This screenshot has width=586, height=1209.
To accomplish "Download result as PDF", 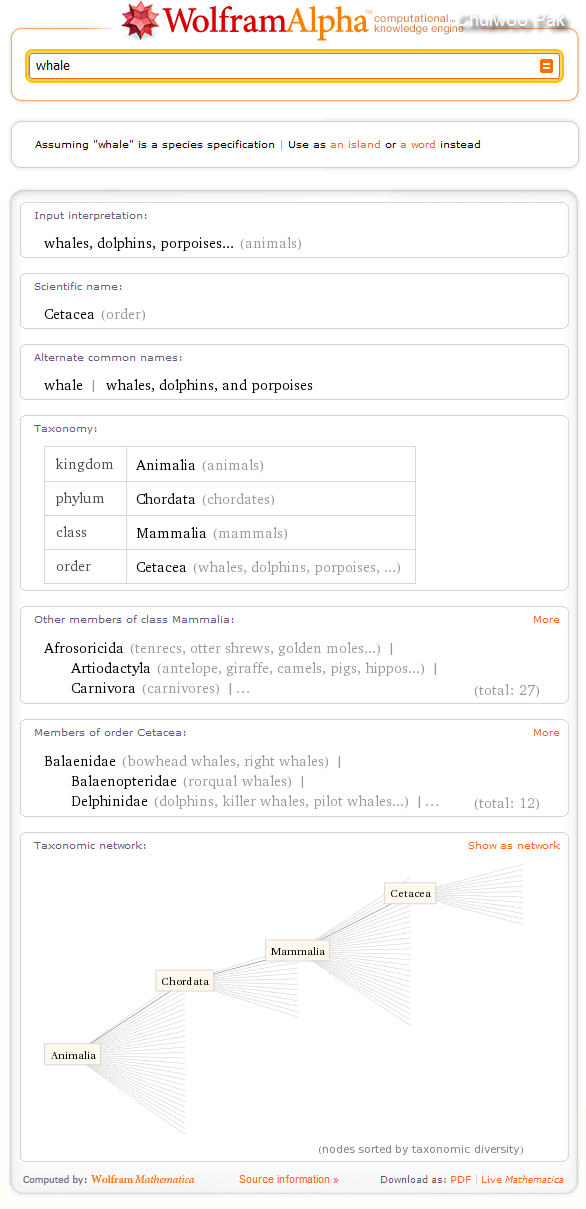I will (x=460, y=1180).
